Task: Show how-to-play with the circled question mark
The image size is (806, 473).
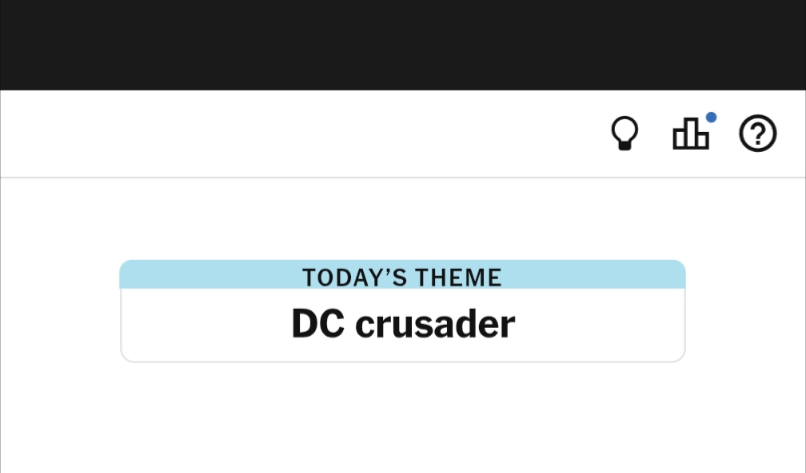Action: (758, 134)
